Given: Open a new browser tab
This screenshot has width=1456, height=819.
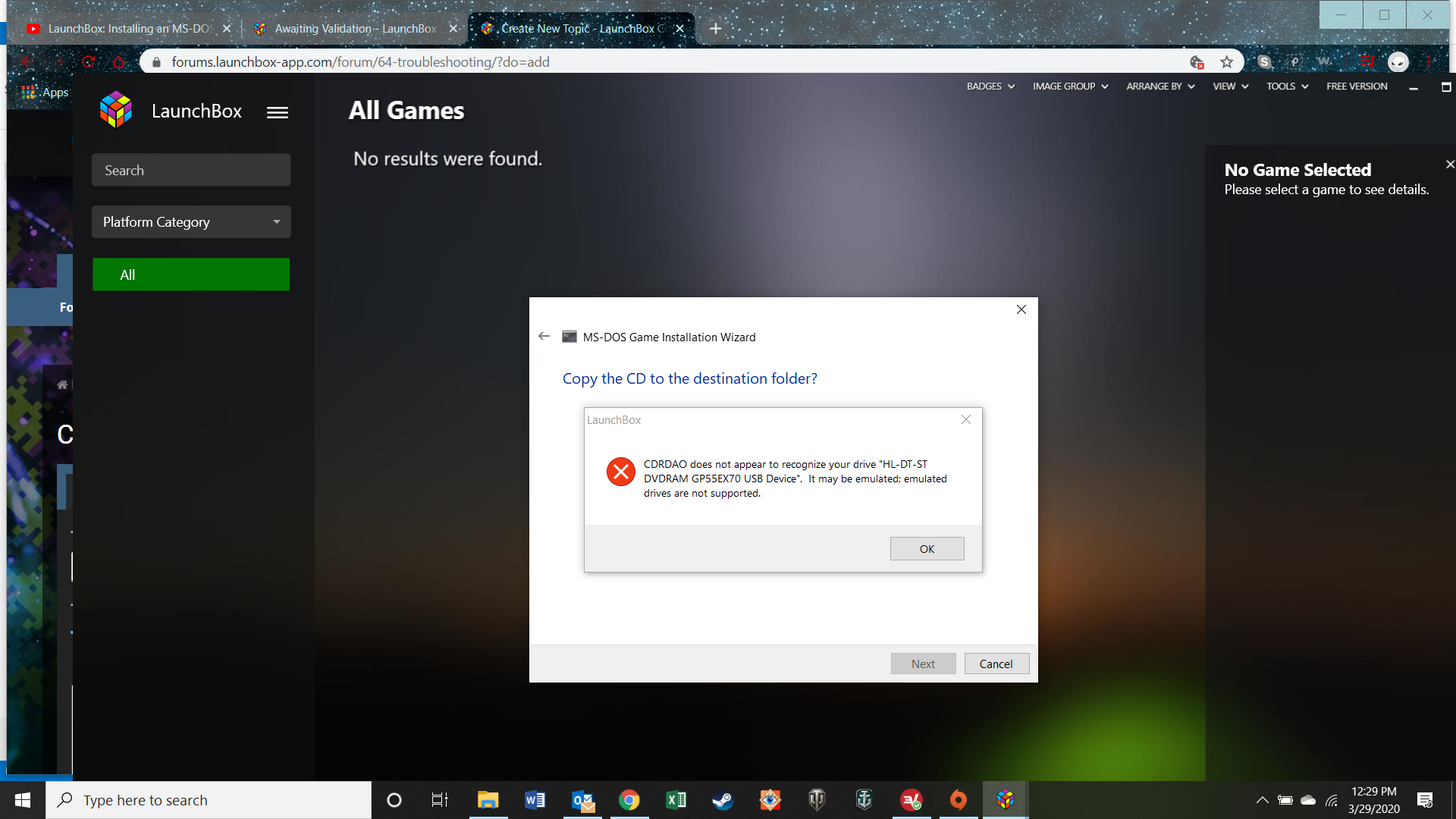Looking at the screenshot, I should coord(715,29).
